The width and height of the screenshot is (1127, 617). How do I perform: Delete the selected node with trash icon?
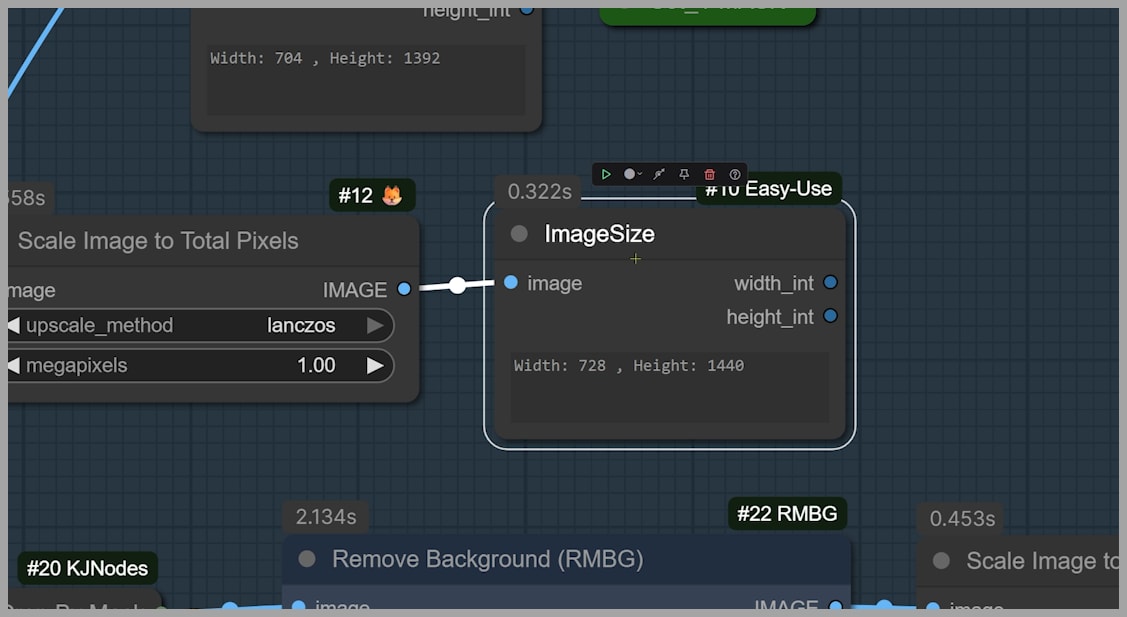pyautogui.click(x=710, y=174)
